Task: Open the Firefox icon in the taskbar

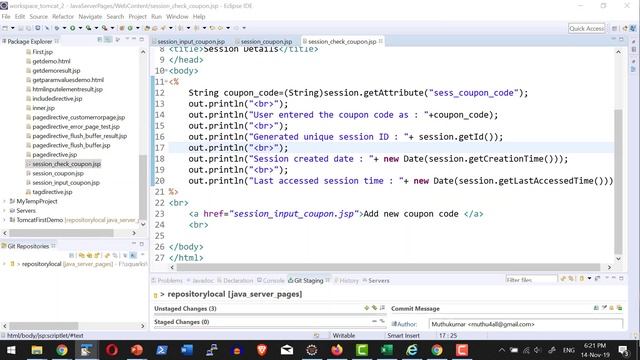Action: [337, 350]
